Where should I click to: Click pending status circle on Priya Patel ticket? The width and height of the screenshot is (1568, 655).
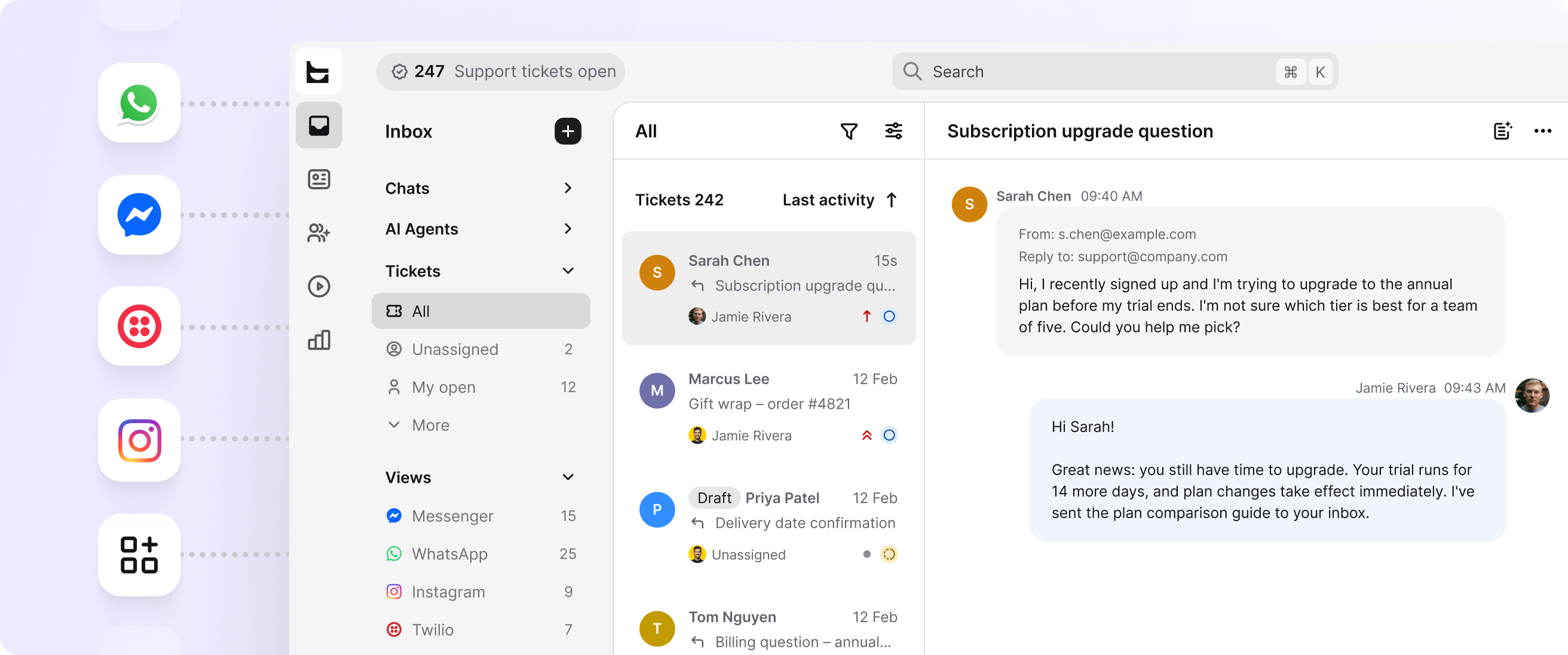coord(889,554)
